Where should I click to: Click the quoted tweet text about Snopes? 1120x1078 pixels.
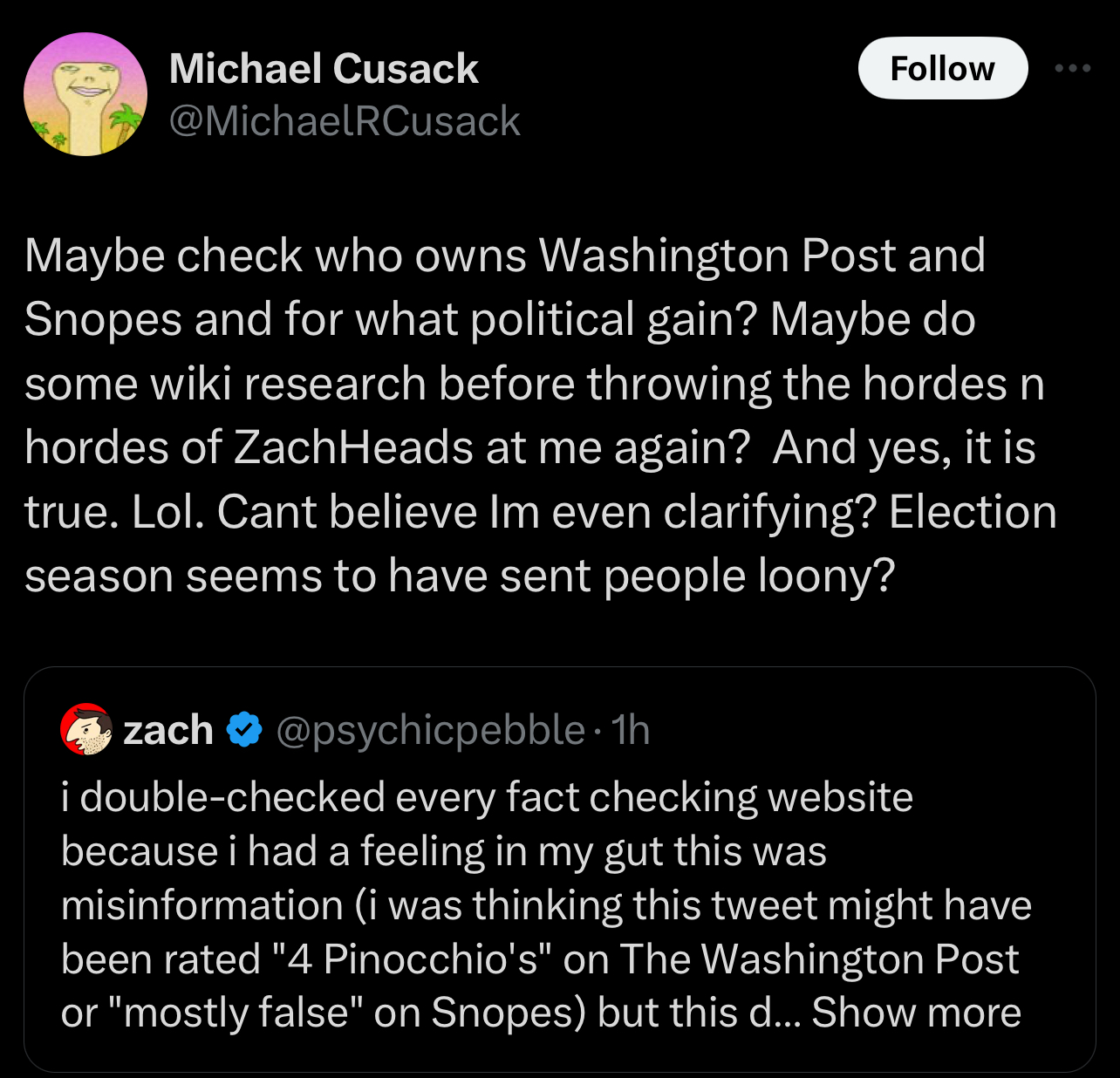546,904
